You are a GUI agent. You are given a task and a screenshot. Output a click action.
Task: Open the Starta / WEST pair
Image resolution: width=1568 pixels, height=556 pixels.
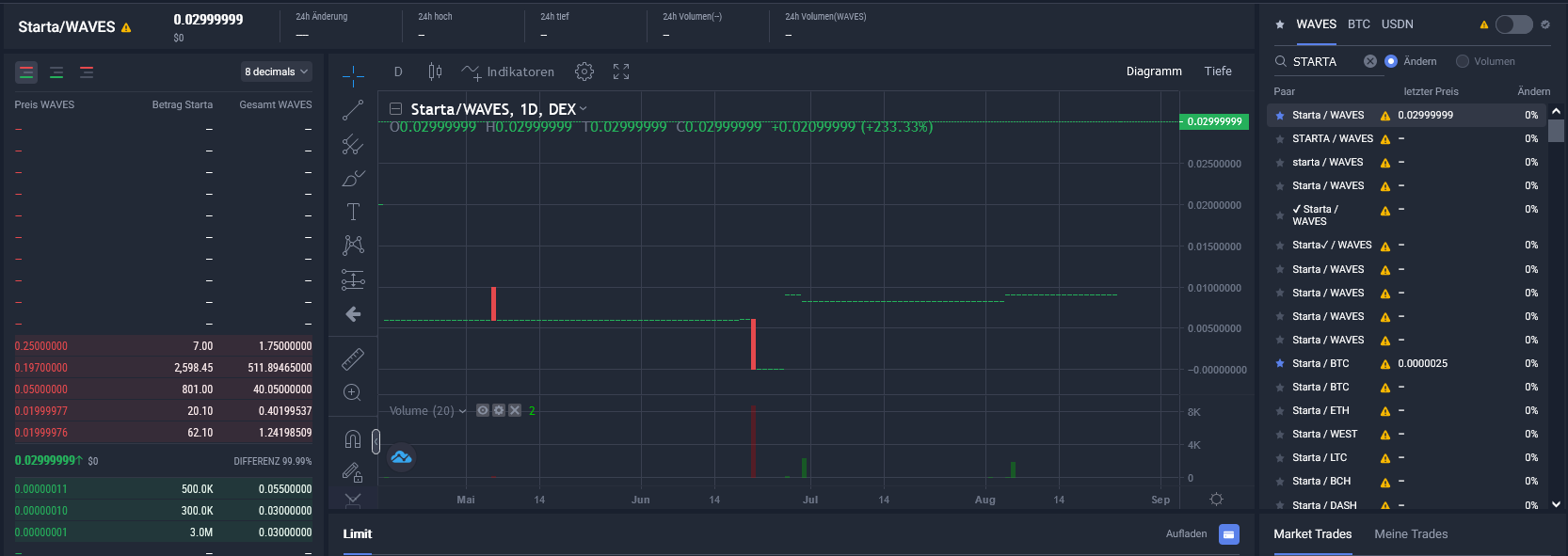[x=1407, y=435]
